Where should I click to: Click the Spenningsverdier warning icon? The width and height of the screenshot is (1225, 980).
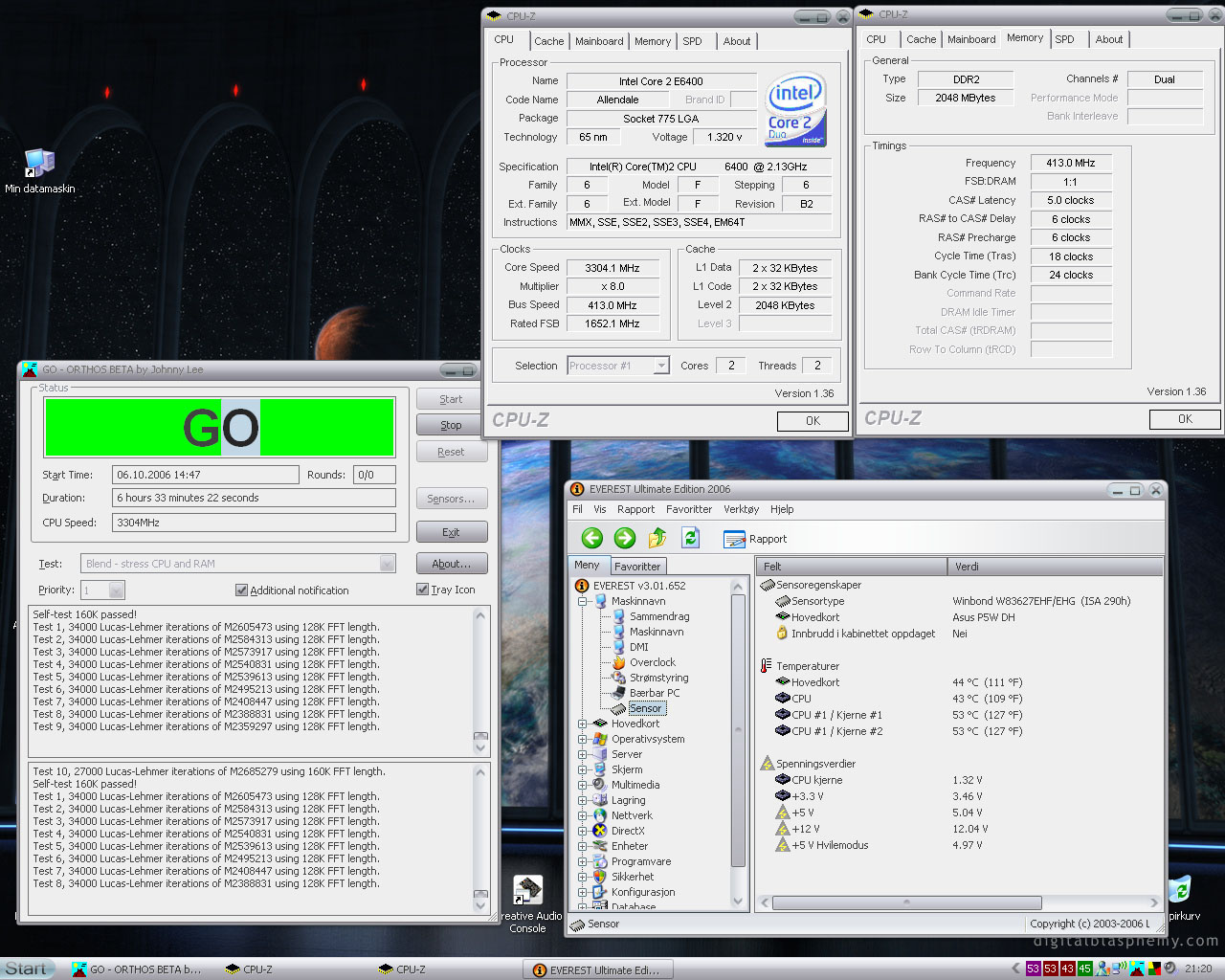tap(767, 764)
